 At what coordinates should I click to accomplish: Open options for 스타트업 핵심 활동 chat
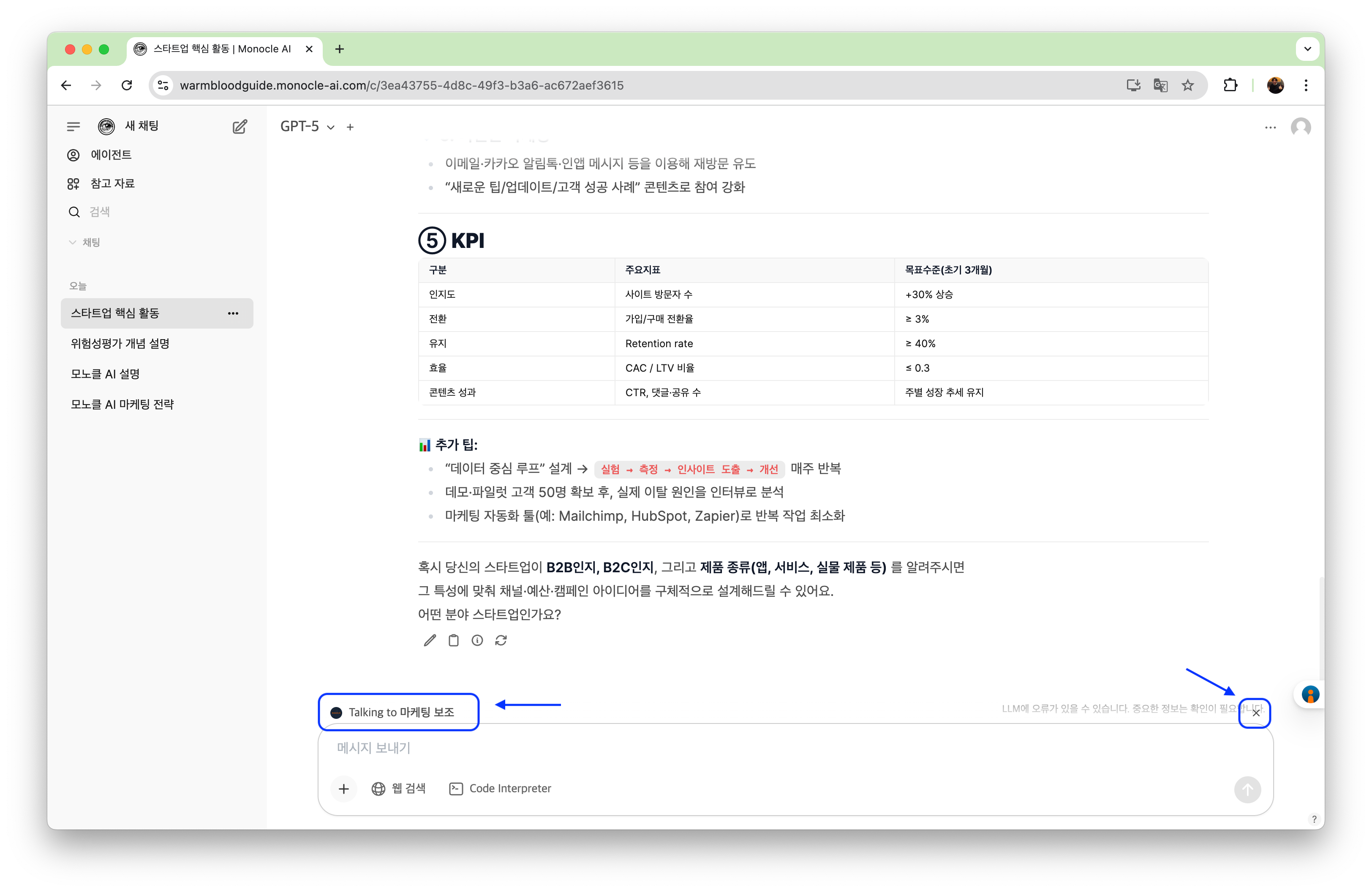point(233,313)
